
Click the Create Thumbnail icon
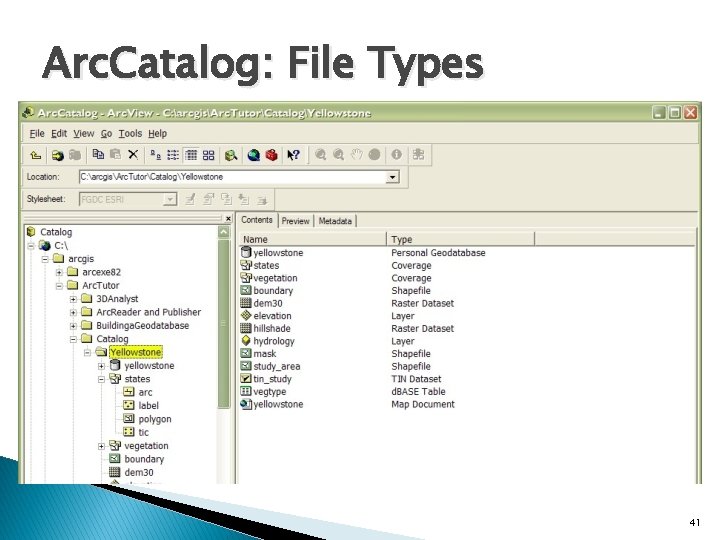click(418, 155)
